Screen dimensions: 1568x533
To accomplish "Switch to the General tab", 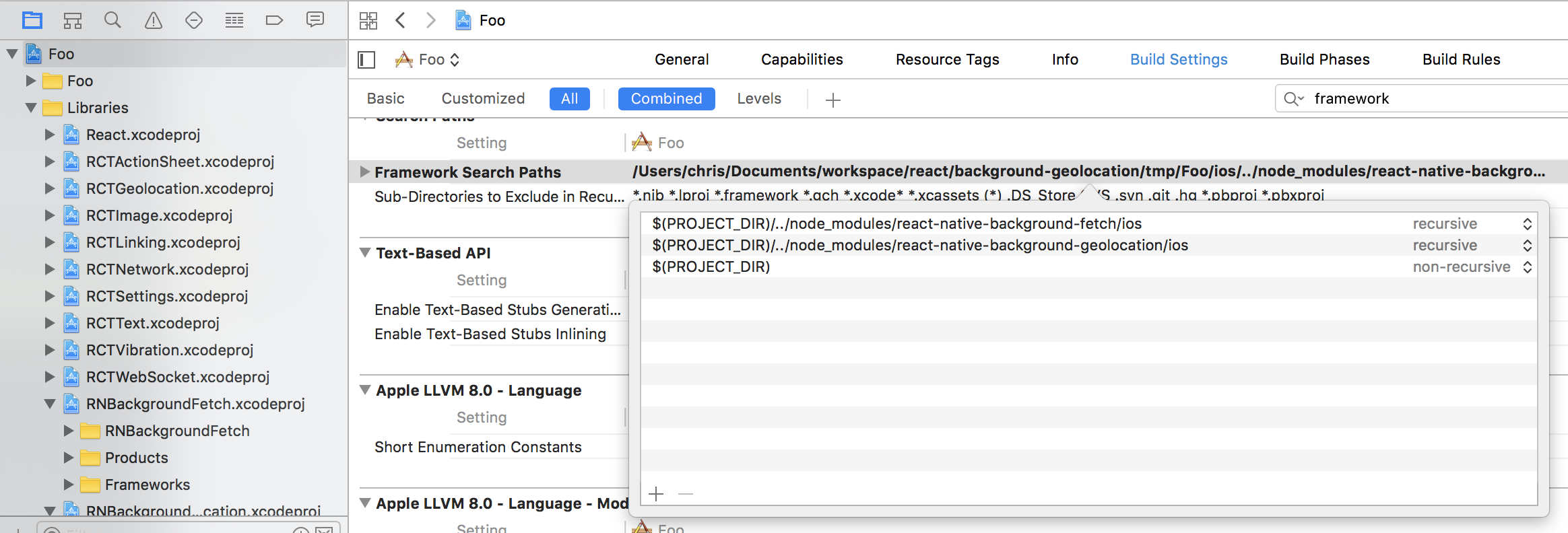I will pyautogui.click(x=682, y=59).
